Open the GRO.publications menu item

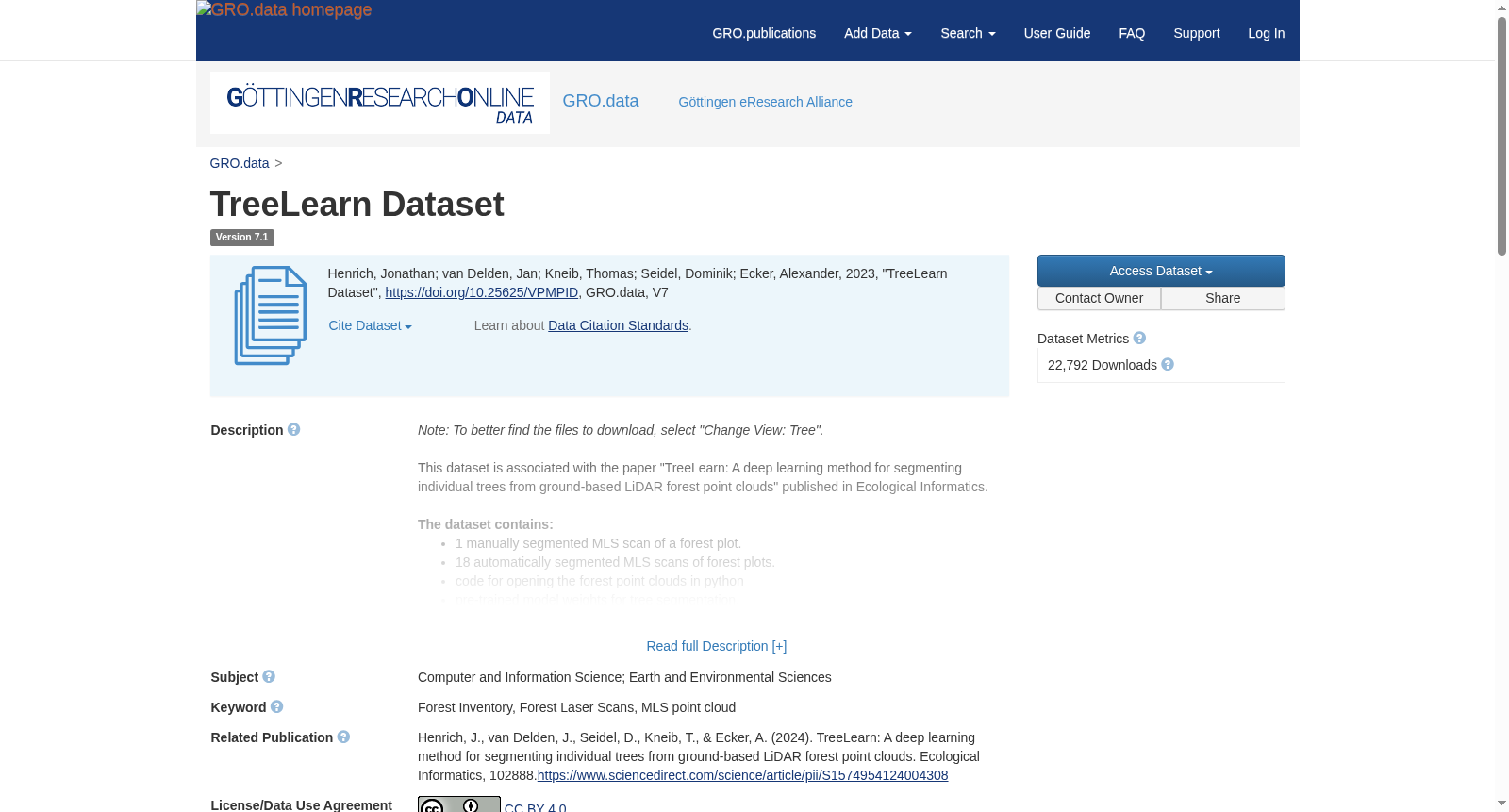(764, 33)
